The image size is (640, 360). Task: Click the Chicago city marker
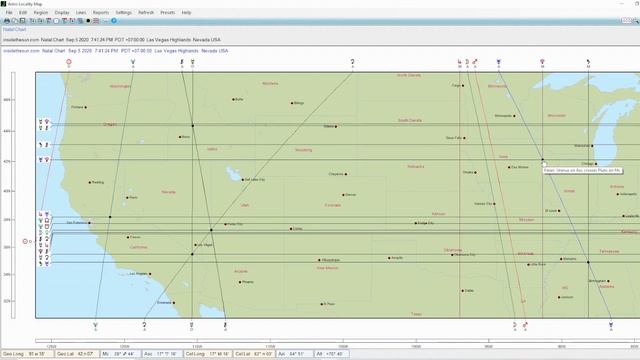coord(596,164)
